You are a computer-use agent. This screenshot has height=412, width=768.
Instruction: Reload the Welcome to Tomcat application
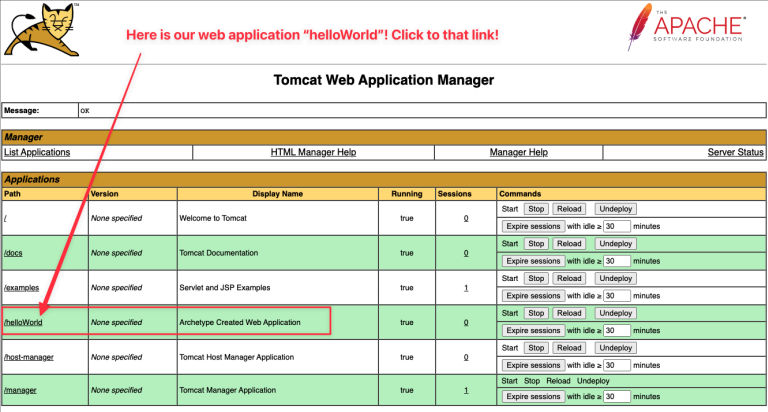click(x=569, y=209)
